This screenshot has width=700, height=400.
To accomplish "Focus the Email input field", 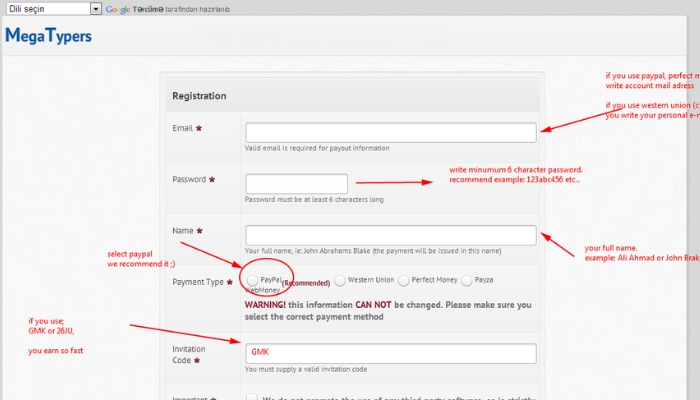I will (391, 133).
